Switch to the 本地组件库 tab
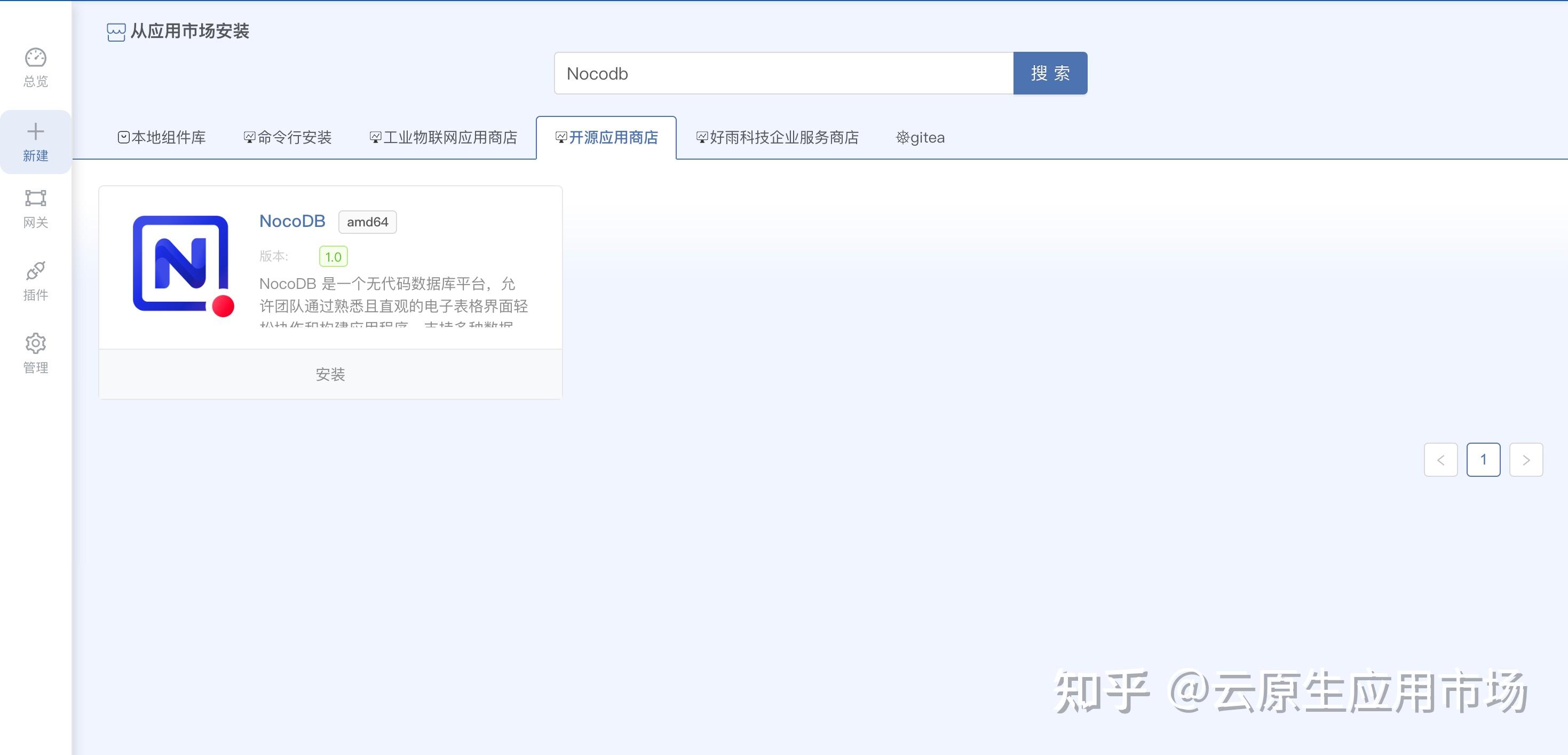1568x755 pixels. pyautogui.click(x=162, y=138)
